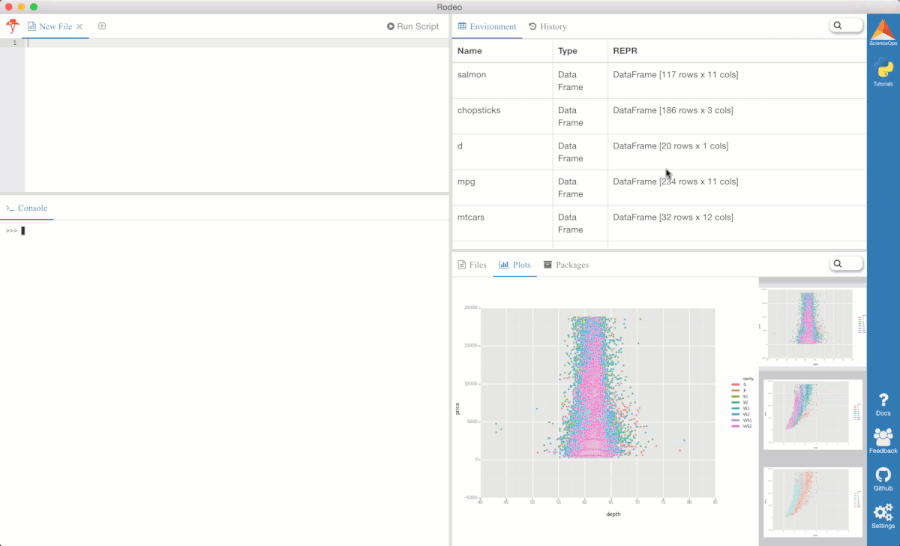
Task: Select the third orange plot thumbnail
Action: pos(813,502)
